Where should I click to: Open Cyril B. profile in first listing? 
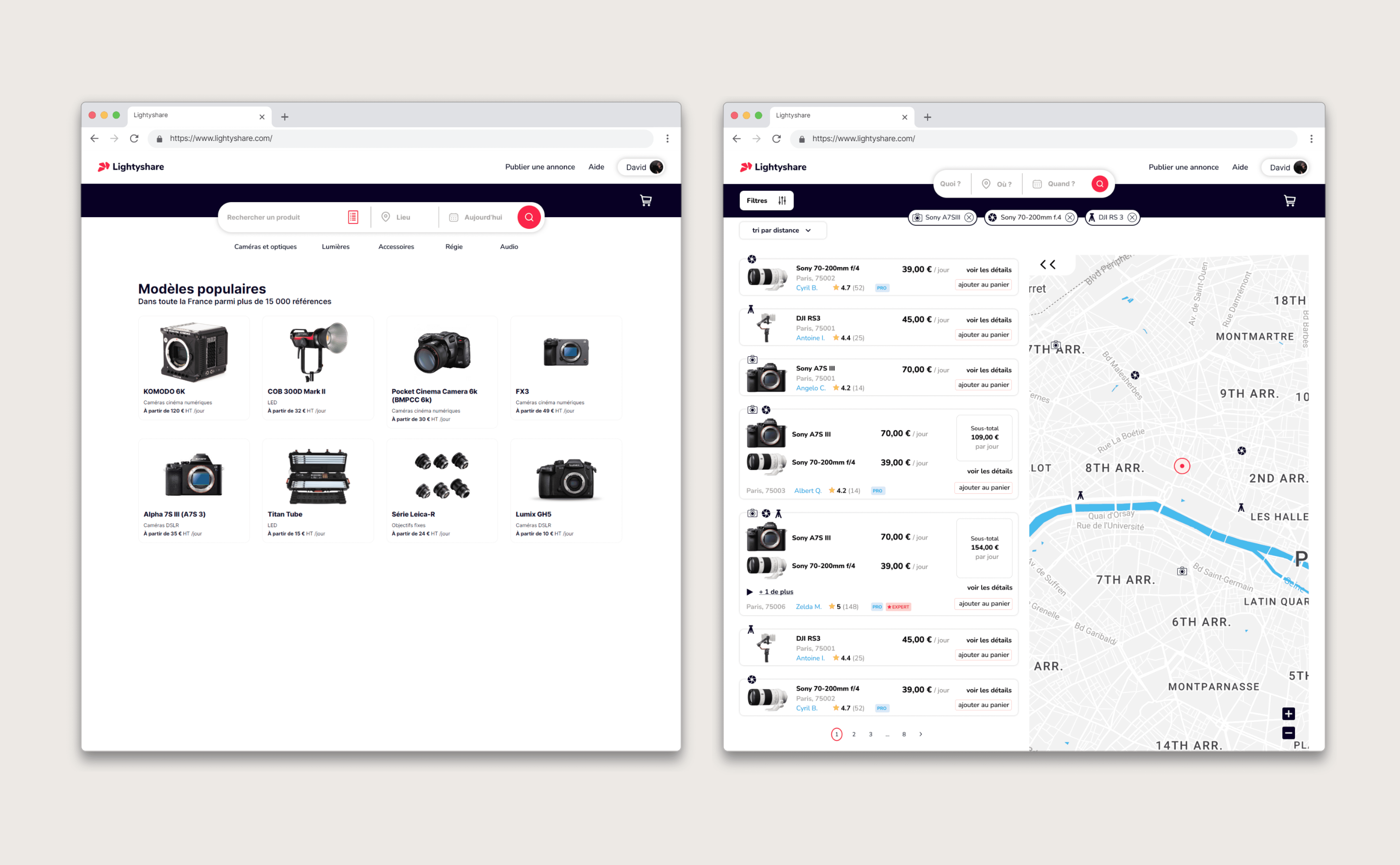(806, 288)
